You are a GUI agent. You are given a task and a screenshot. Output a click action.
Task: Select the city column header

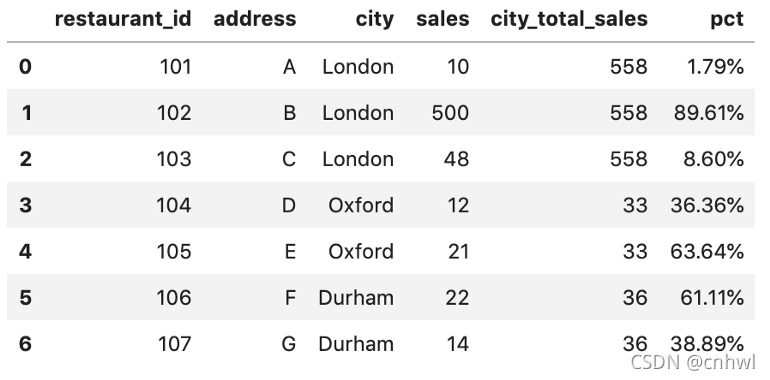click(x=375, y=19)
